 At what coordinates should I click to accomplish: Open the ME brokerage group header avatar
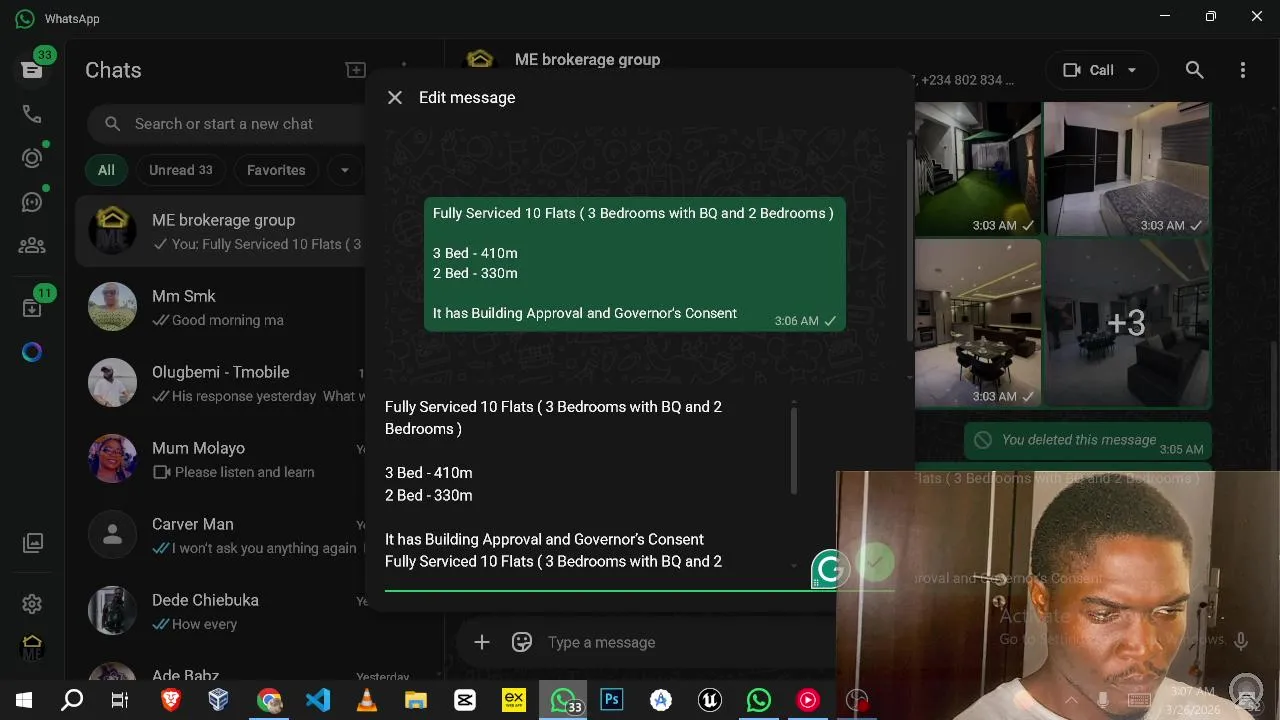pos(480,60)
